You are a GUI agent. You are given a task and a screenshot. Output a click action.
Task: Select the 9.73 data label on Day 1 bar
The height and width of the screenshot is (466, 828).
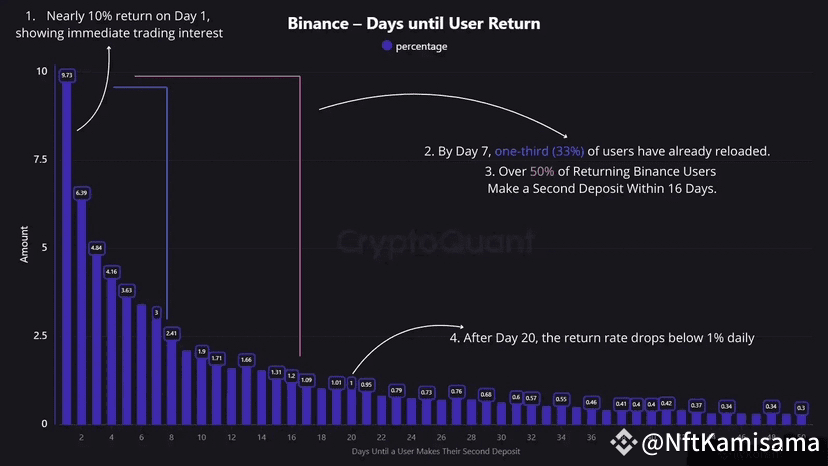coord(66,75)
